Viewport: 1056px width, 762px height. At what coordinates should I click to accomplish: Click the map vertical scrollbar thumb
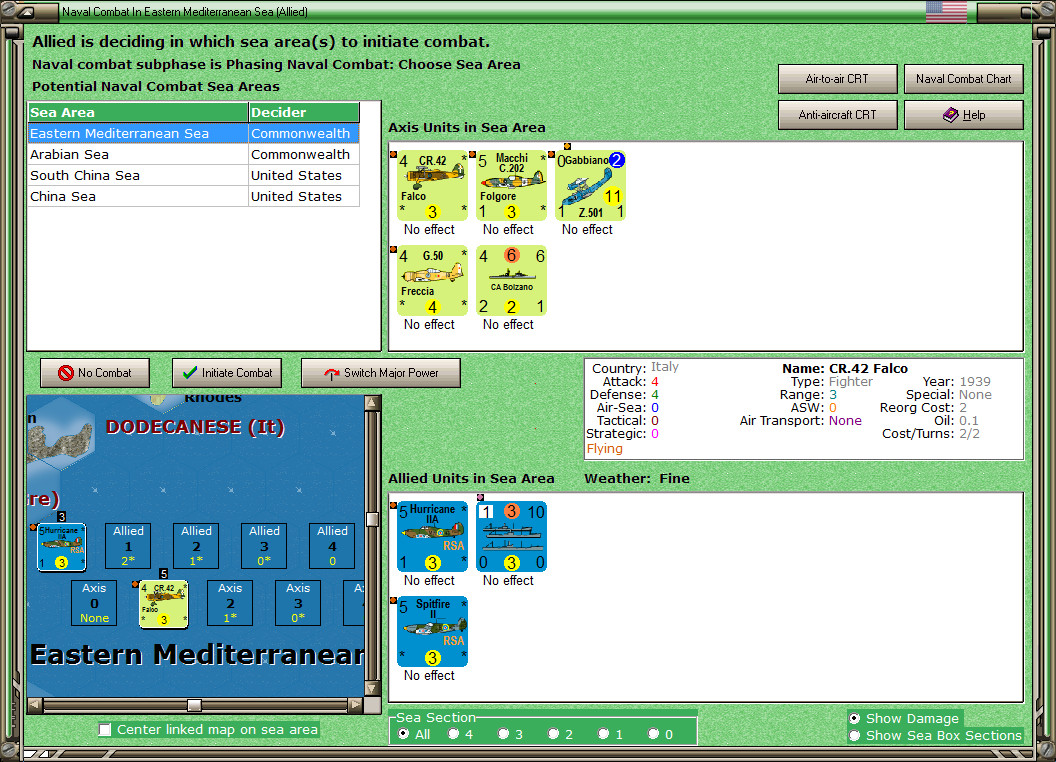tap(372, 519)
